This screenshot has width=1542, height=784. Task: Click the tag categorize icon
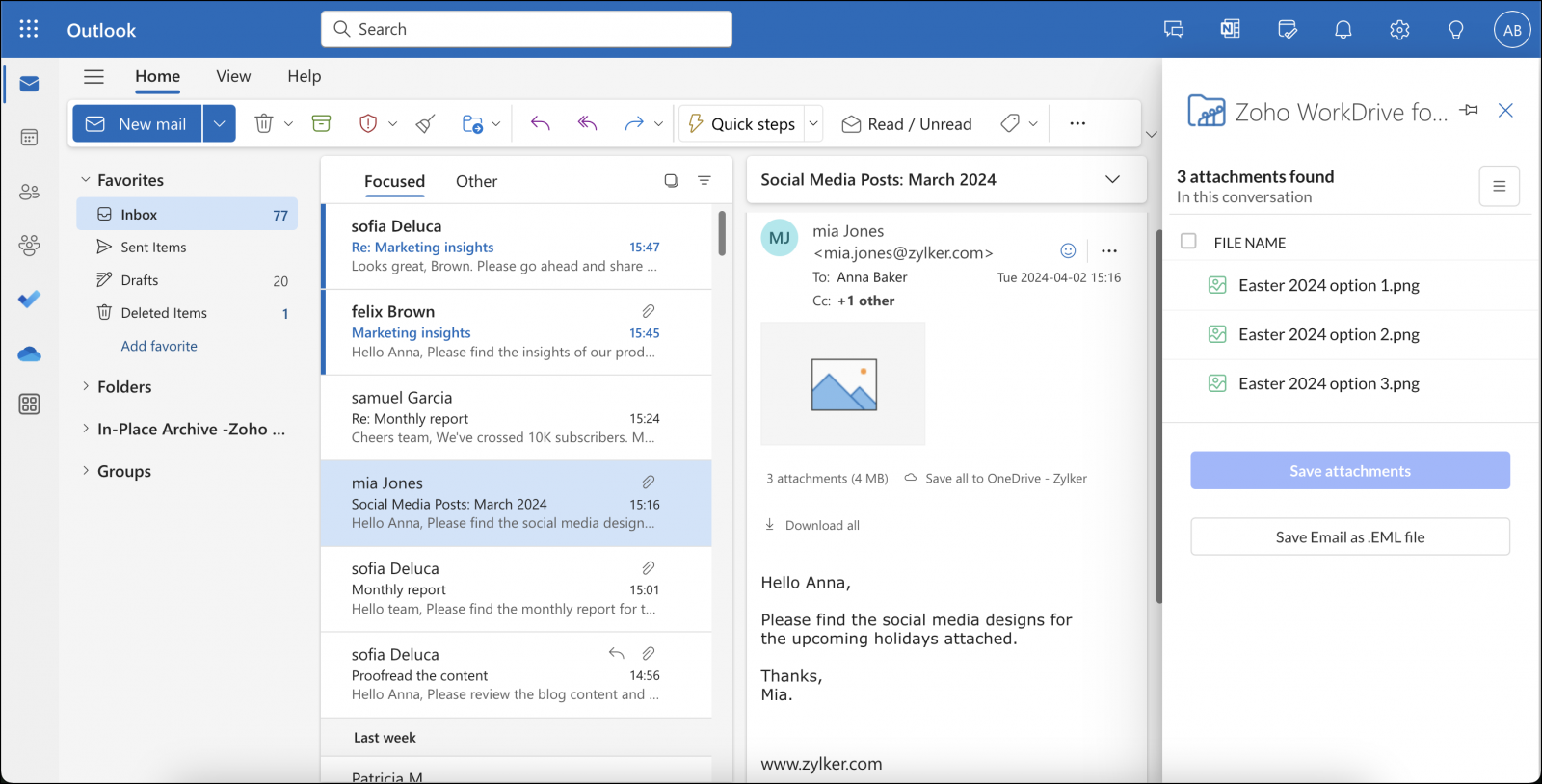pos(1010,123)
